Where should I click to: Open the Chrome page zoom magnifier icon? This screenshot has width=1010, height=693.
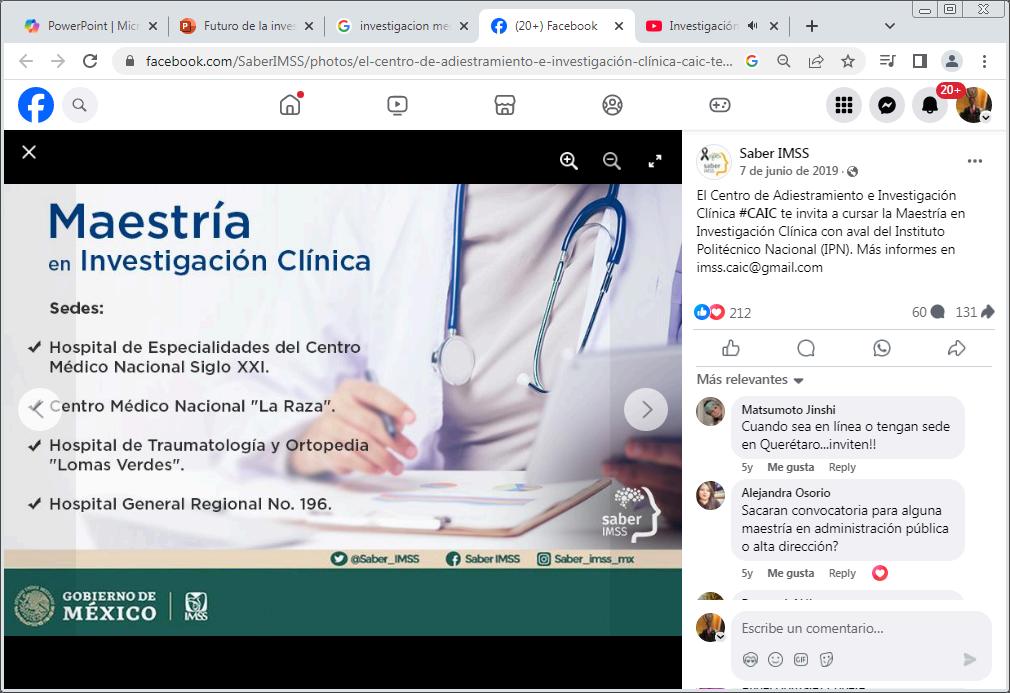coord(784,61)
